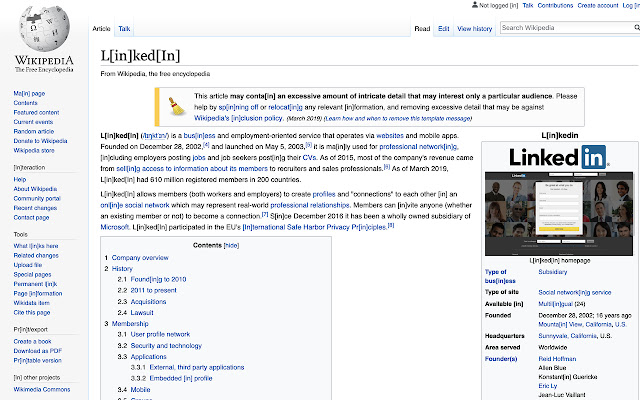Viewport: 640px width, 400px height.
Task: Open Community portal link
Action: pos(37,198)
